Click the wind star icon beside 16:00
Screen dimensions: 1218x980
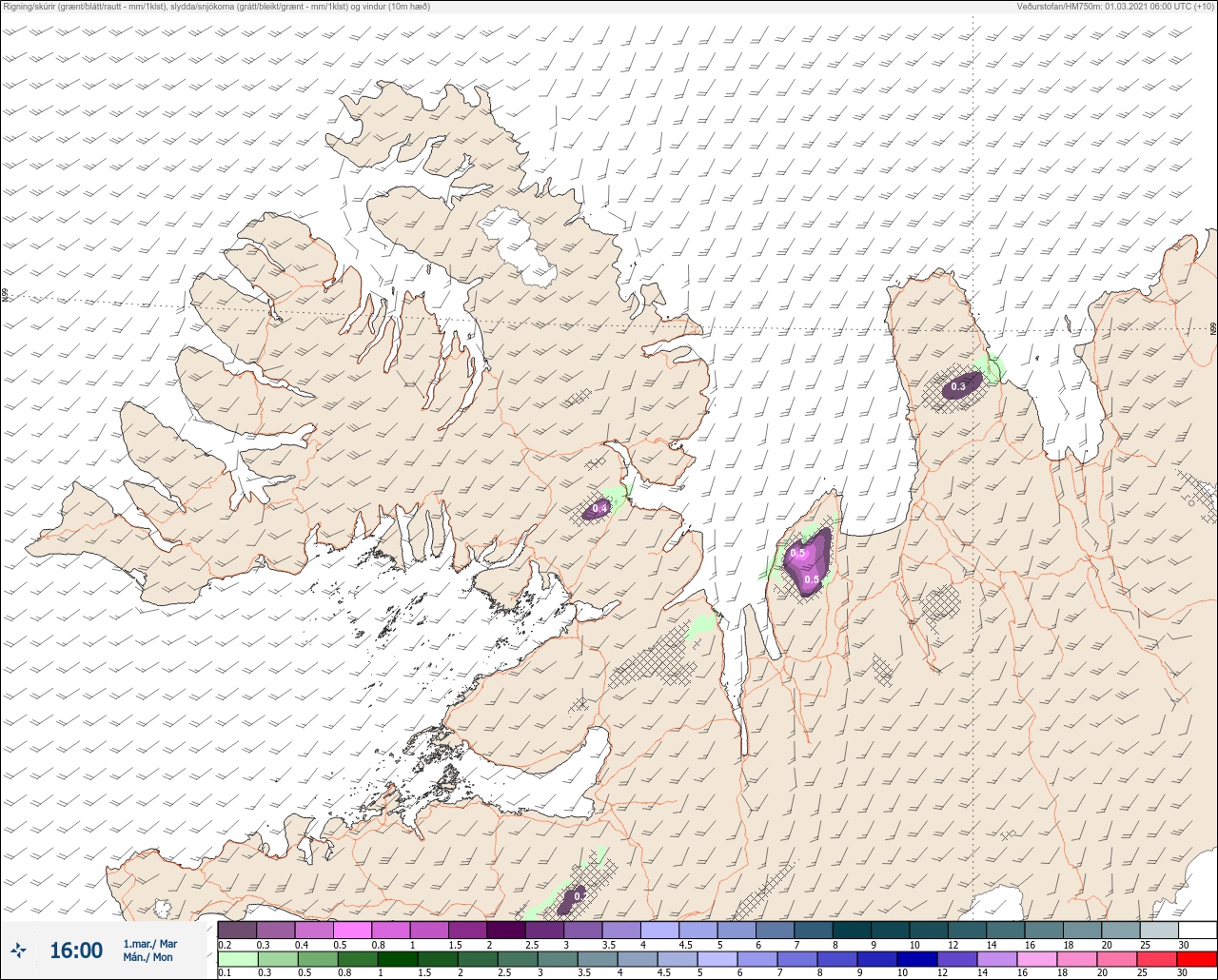tap(18, 951)
